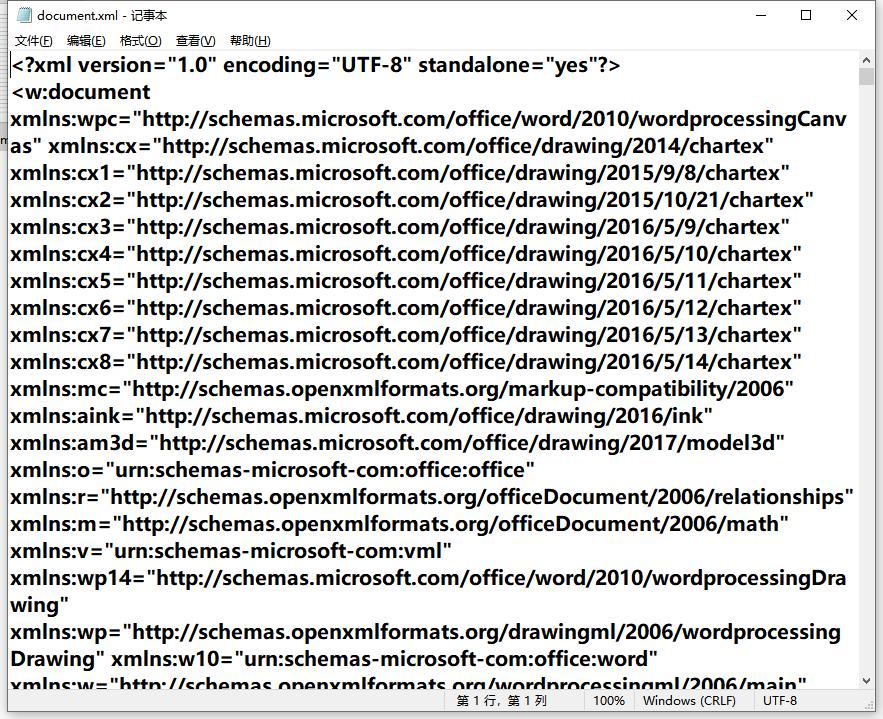Click the vertical scrollbar thumb
This screenshot has width=883, height=719.
[866, 77]
